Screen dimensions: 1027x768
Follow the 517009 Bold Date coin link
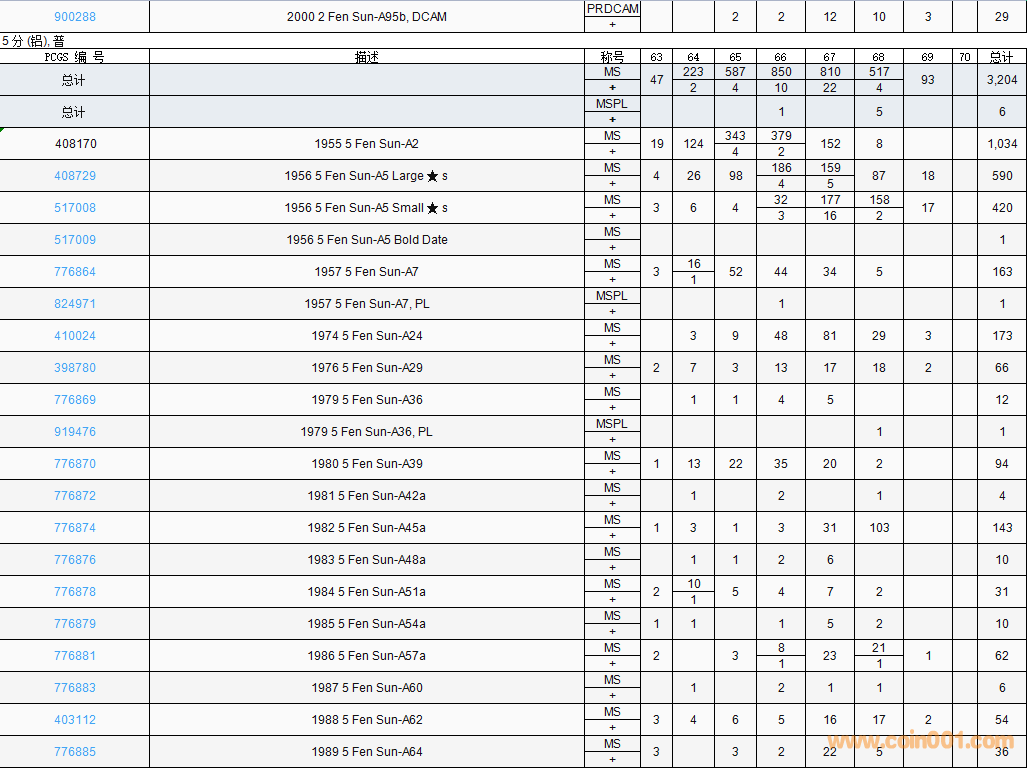click(x=75, y=240)
